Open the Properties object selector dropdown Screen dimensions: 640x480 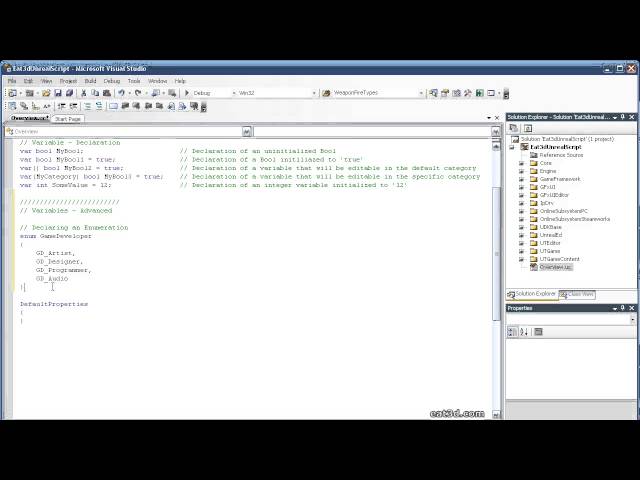(633, 319)
